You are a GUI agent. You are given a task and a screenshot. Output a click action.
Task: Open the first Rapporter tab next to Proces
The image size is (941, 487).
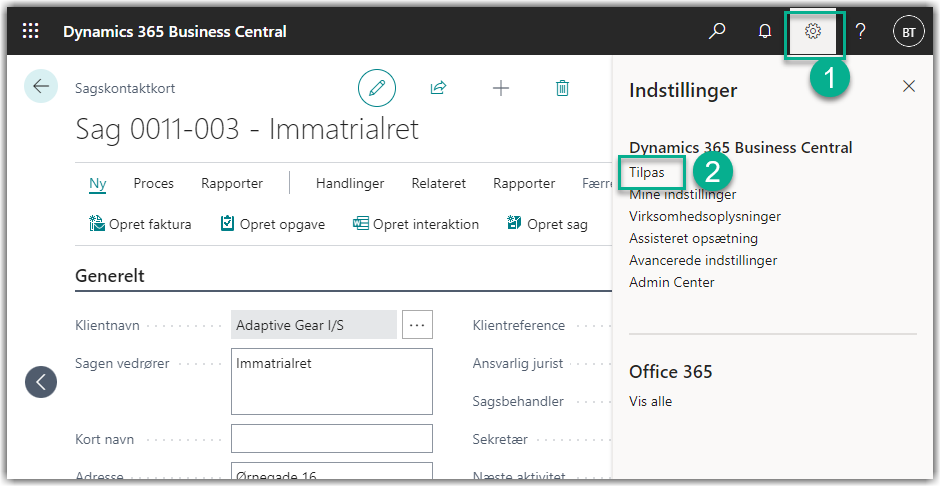point(232,183)
